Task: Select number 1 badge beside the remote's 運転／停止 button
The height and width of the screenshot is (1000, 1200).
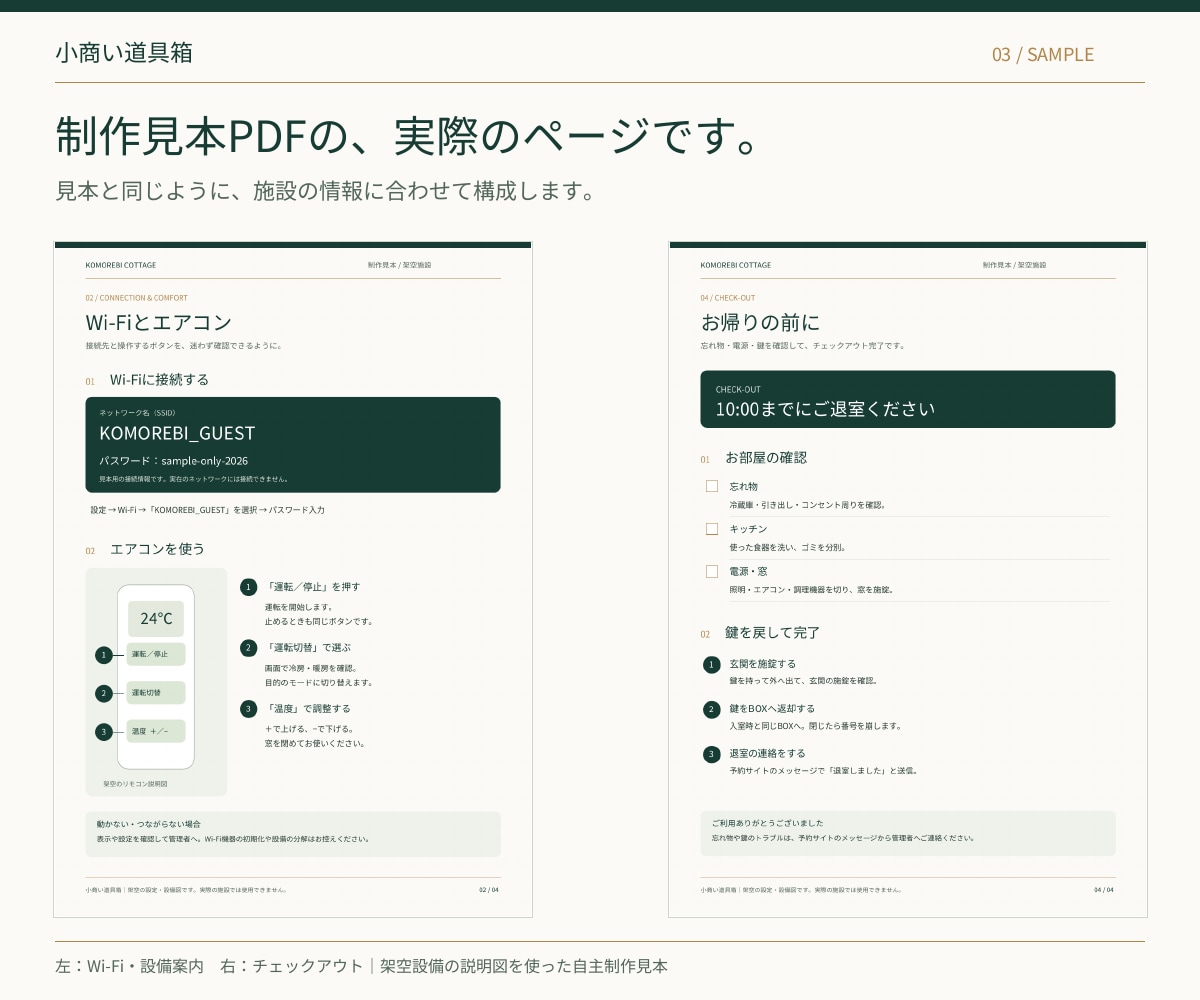Action: click(x=103, y=655)
